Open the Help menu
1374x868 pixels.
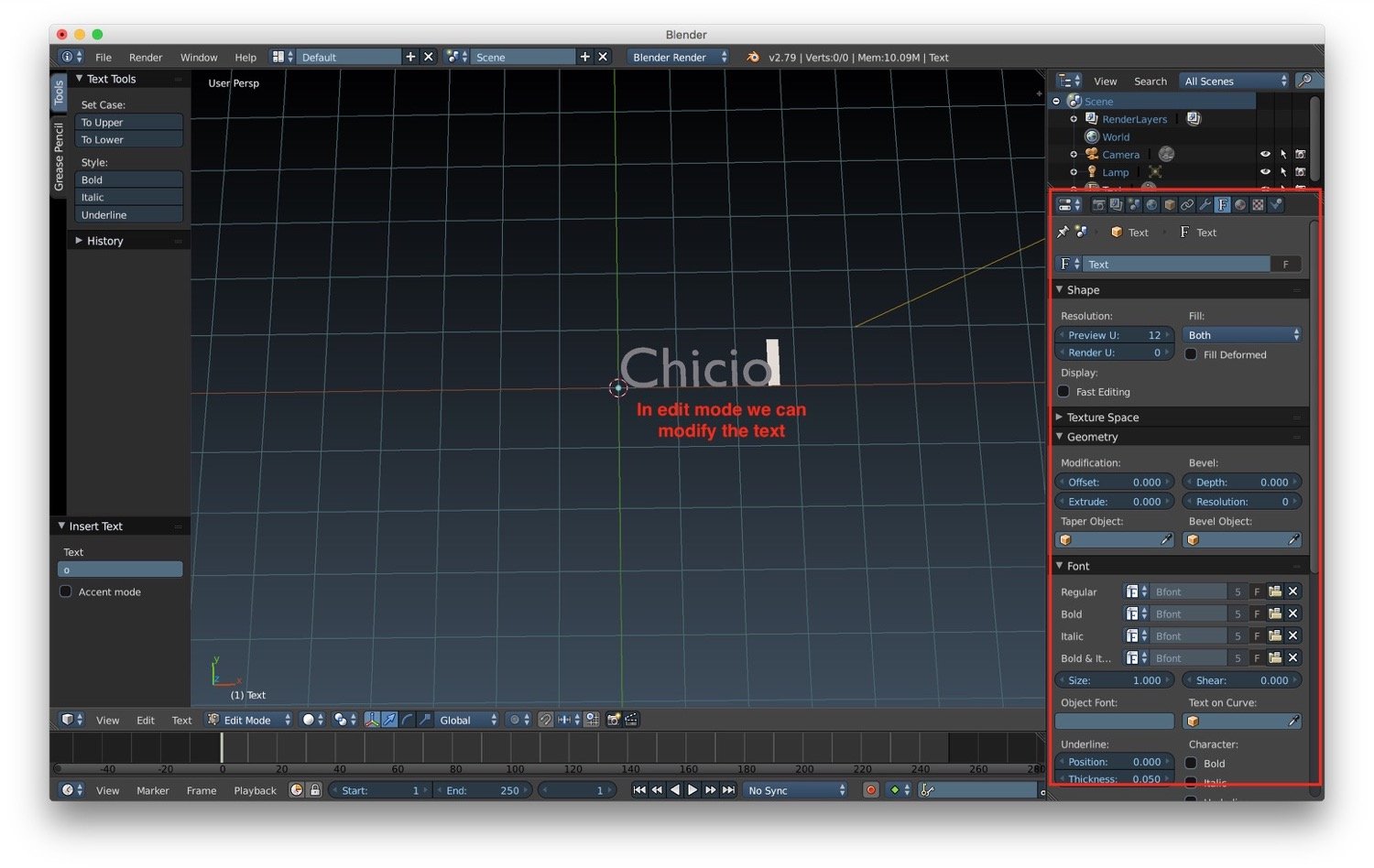(x=245, y=57)
